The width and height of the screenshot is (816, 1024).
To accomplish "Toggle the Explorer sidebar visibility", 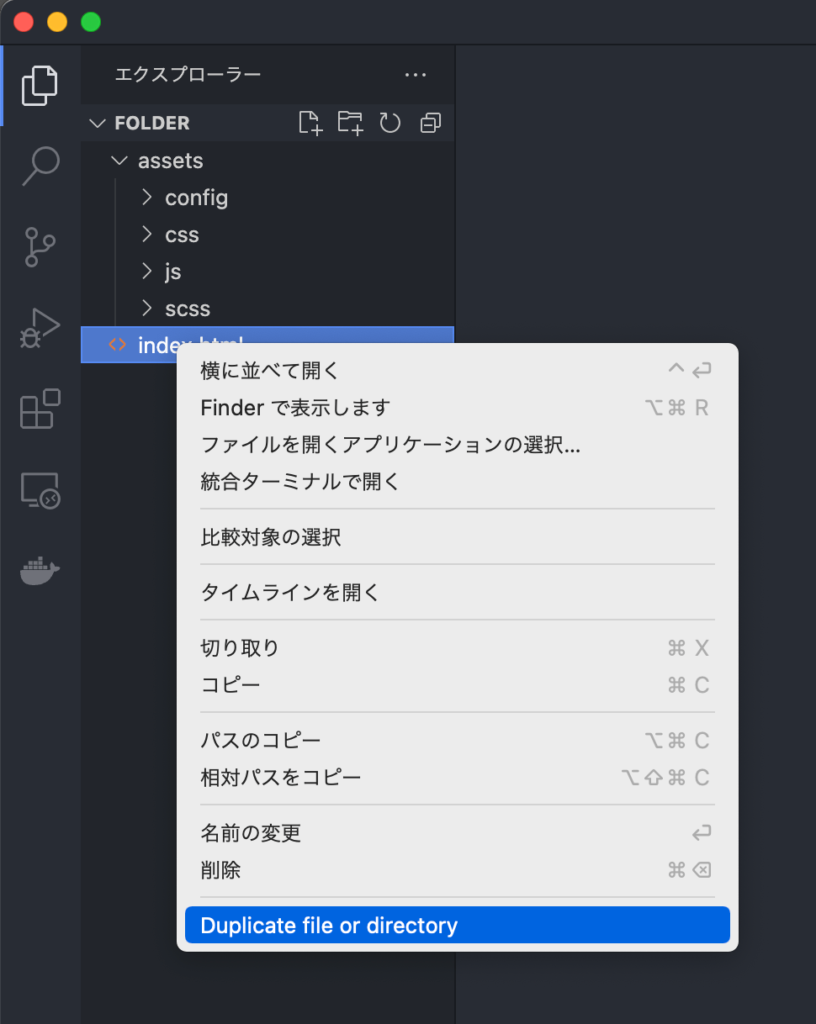I will click(x=40, y=86).
